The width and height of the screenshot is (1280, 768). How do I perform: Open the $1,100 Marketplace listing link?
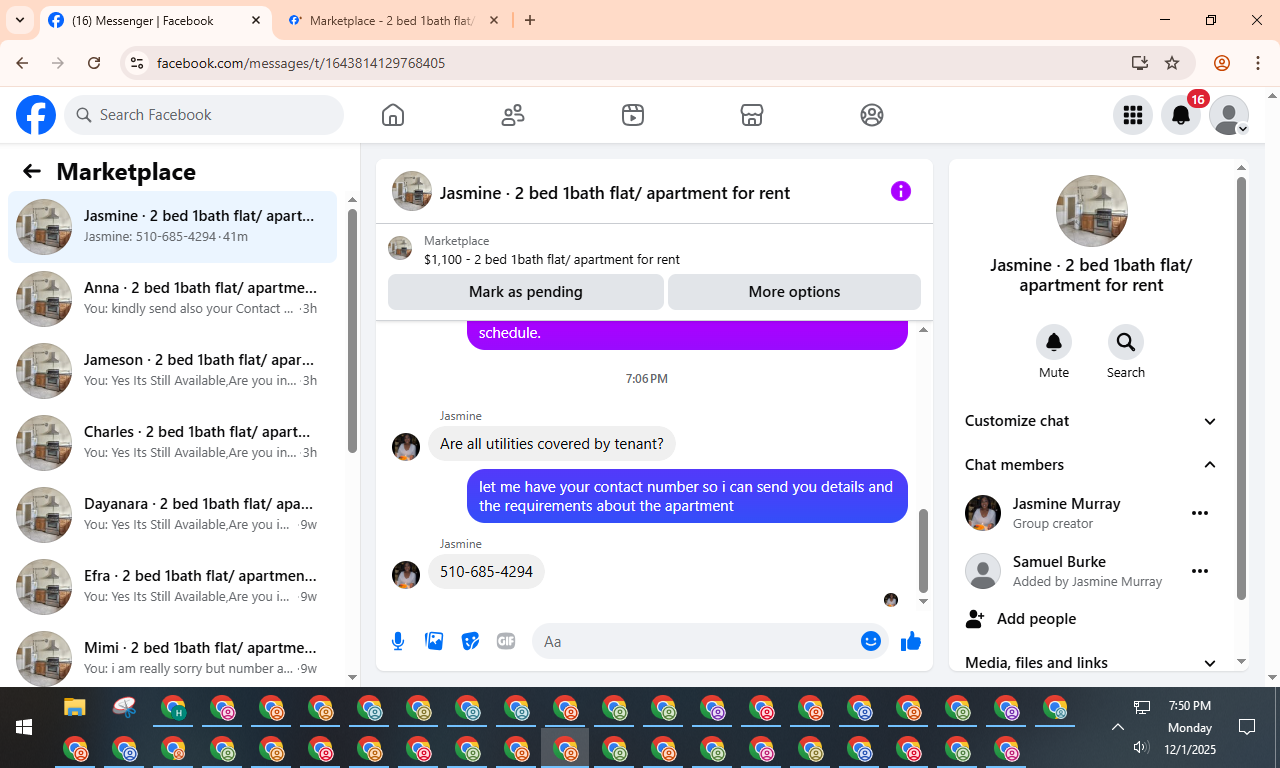(x=552, y=259)
